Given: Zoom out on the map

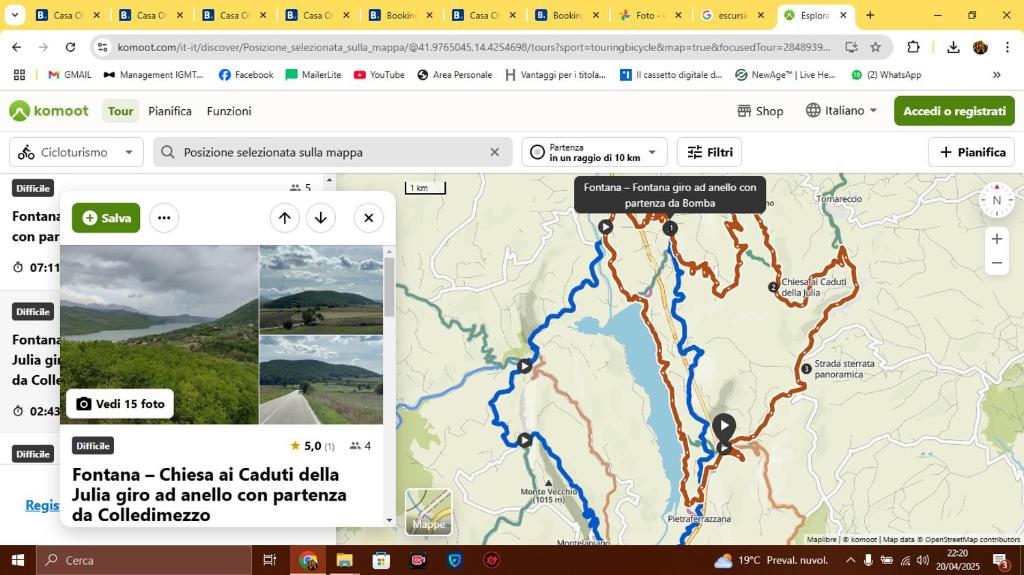Looking at the screenshot, I should tap(996, 263).
